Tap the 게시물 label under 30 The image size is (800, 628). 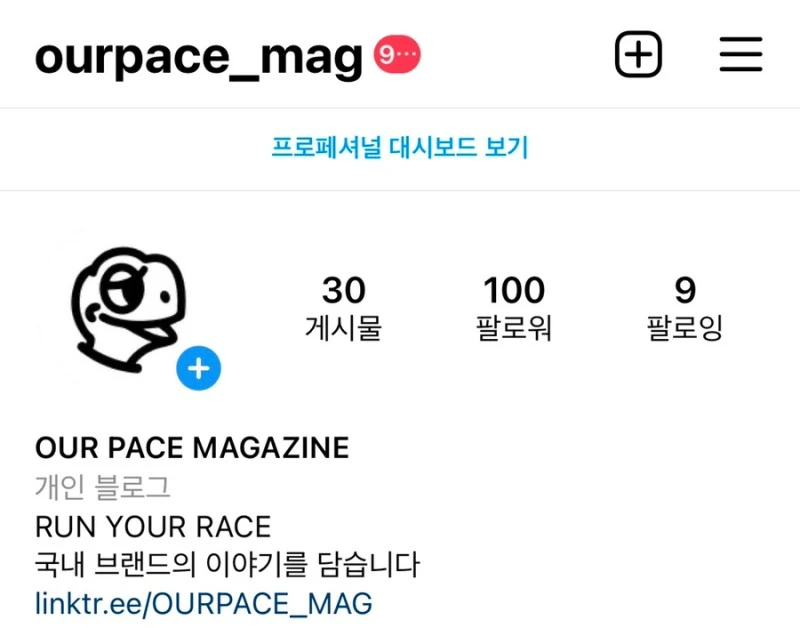[x=343, y=328]
